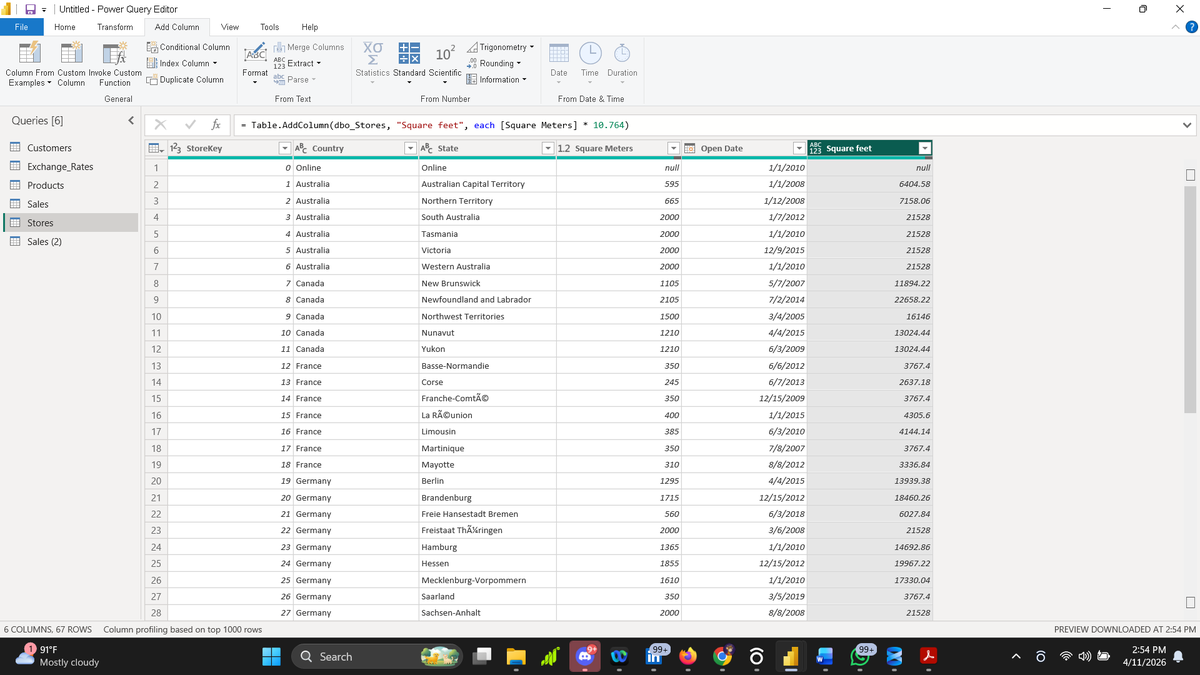Open the weather widget on taskbar
The image size is (1200, 675).
click(60, 656)
